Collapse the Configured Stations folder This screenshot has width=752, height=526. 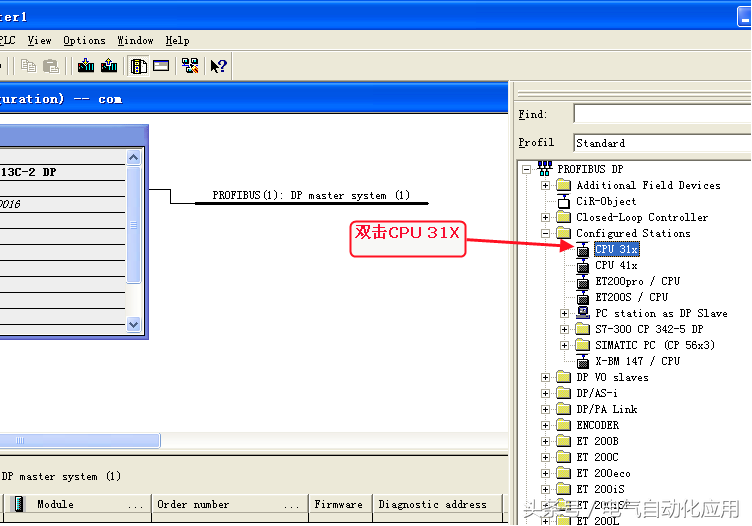(545, 233)
